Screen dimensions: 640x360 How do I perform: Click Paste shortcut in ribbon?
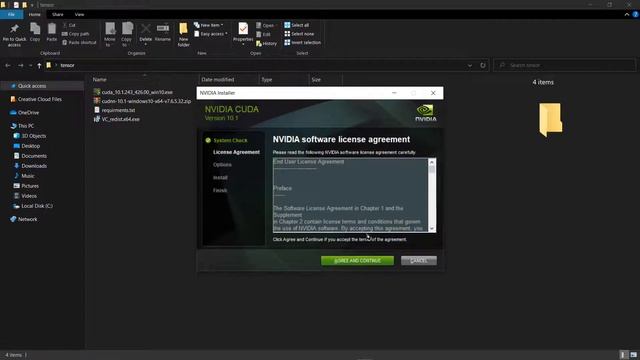[x=79, y=42]
